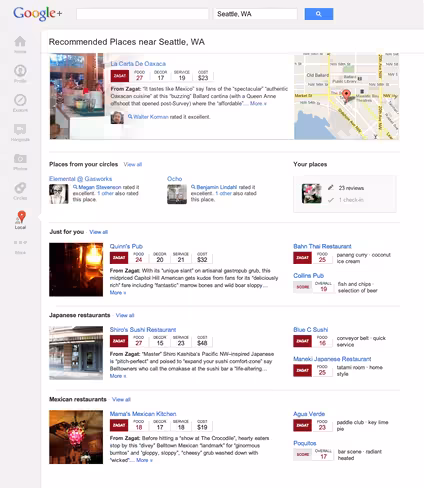Click the Elemental @ Gasworks thumbnail
Viewport: 424px width, 488px height.
[59, 194]
